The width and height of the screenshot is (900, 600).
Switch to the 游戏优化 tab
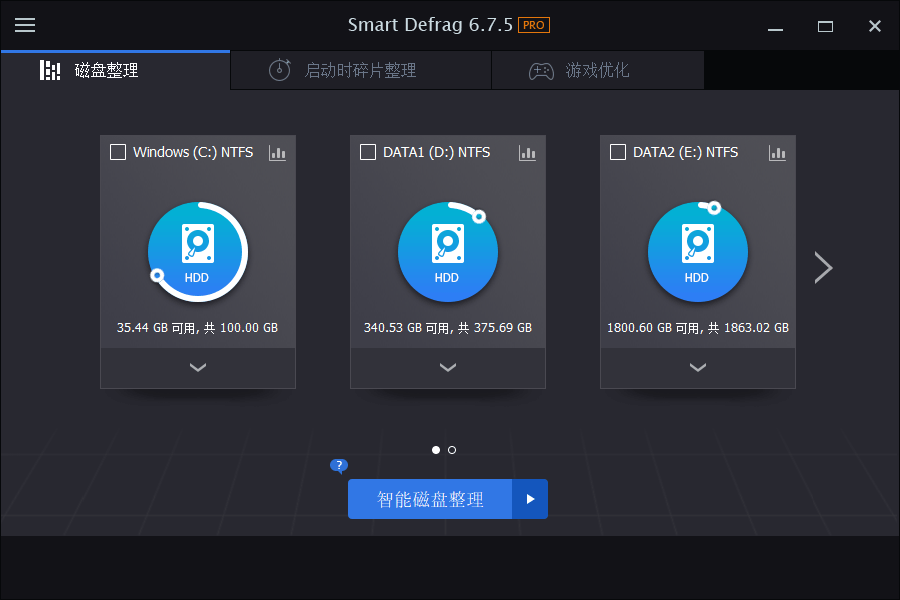tap(597, 71)
